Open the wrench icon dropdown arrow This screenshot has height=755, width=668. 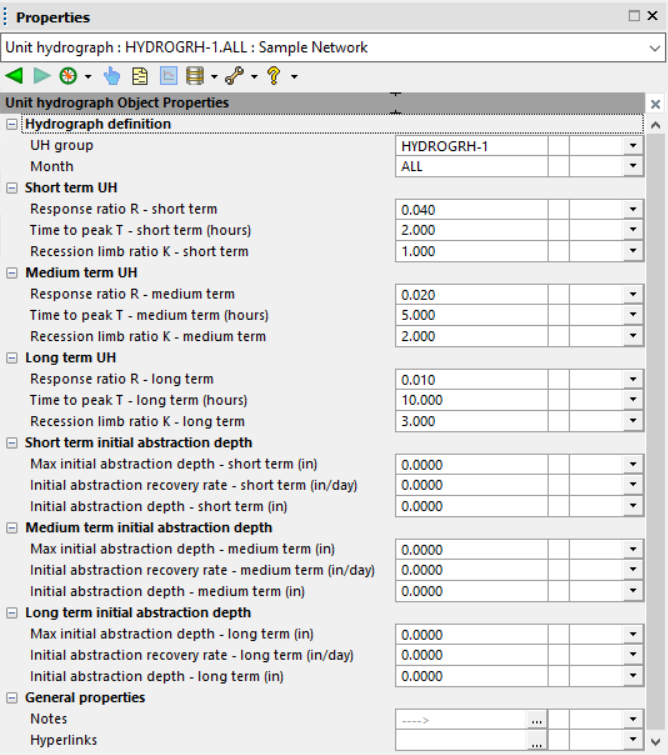click(x=254, y=77)
